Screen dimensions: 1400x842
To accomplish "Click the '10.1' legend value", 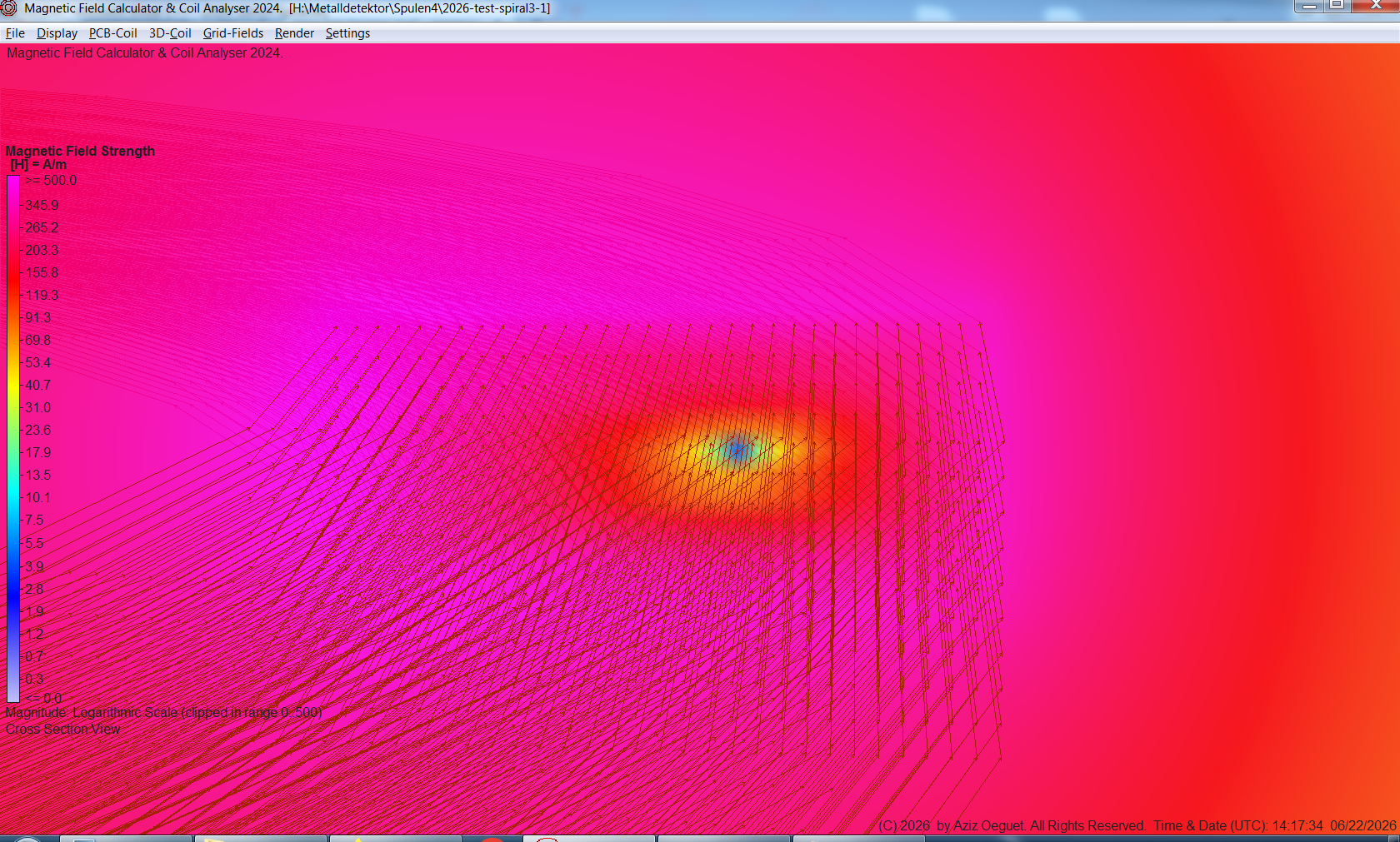I will [x=38, y=497].
